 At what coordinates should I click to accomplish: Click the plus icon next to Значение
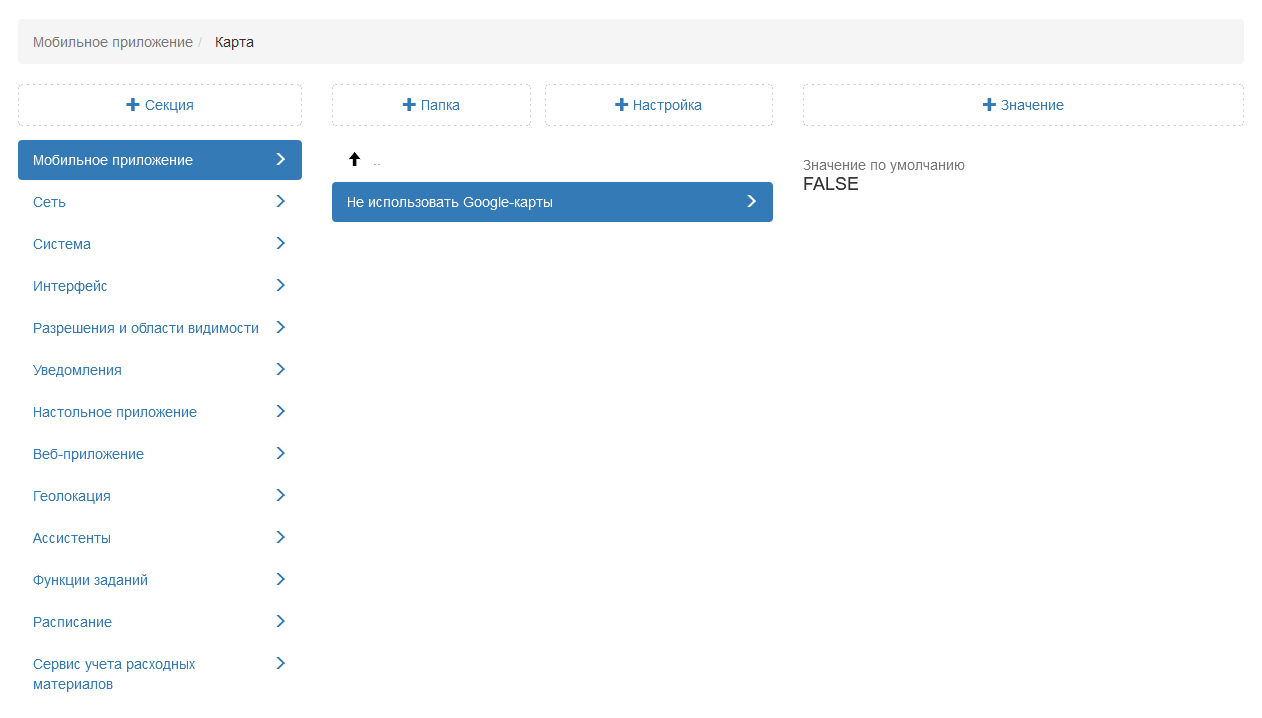pos(989,105)
